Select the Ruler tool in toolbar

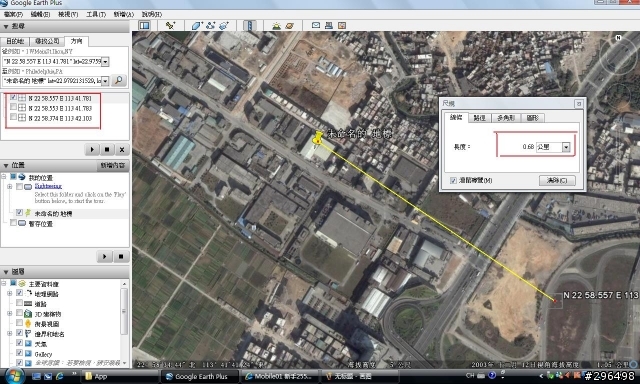249,25
